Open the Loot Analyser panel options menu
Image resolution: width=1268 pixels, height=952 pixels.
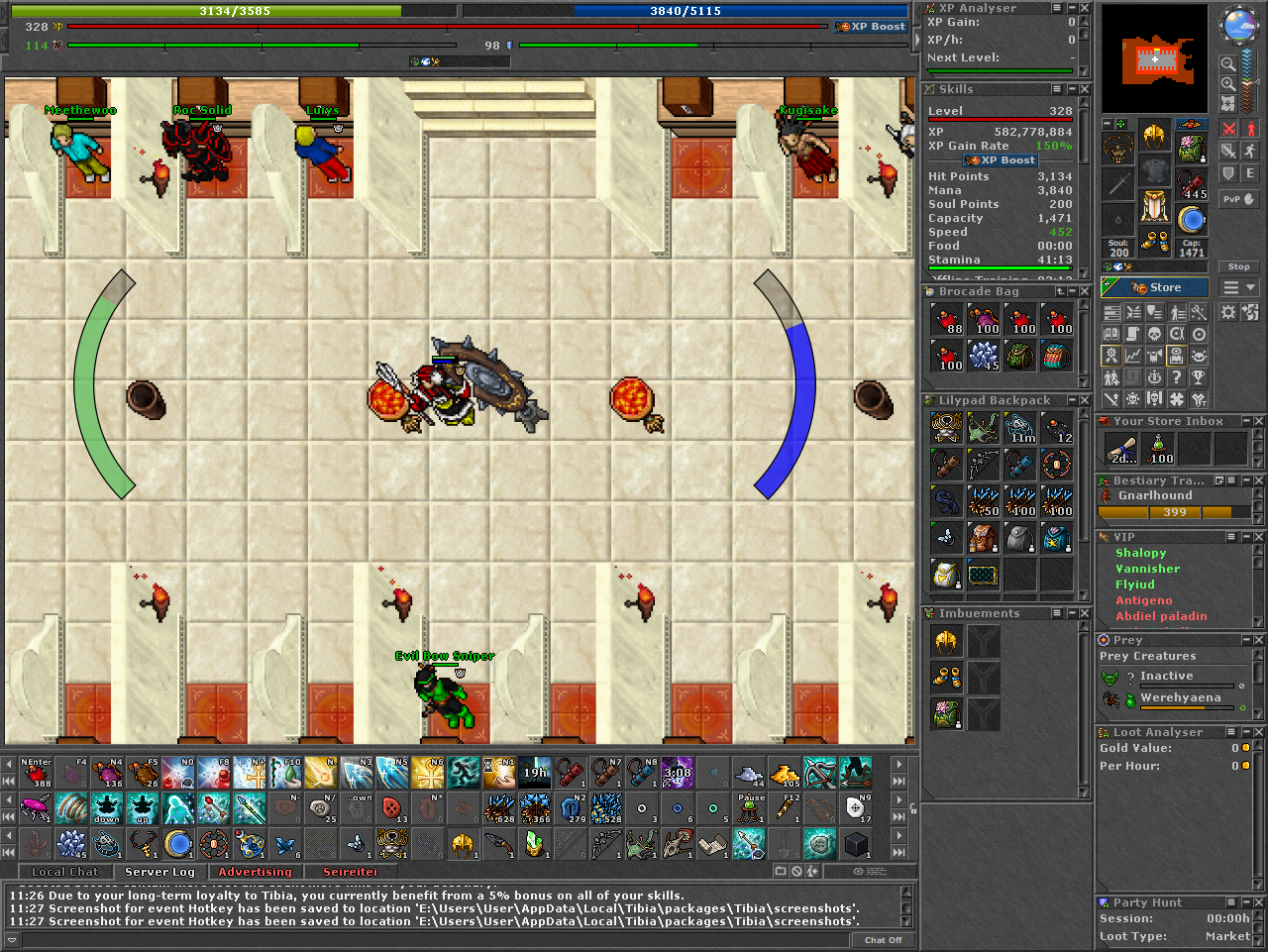1231,732
